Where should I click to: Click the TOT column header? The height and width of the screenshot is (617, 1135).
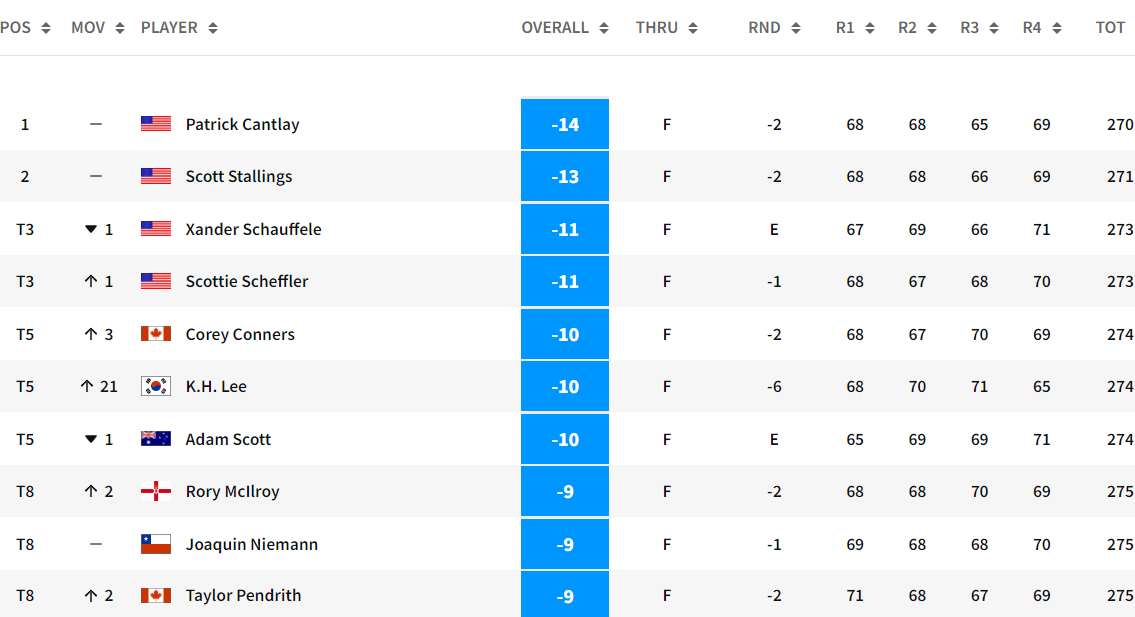1110,28
